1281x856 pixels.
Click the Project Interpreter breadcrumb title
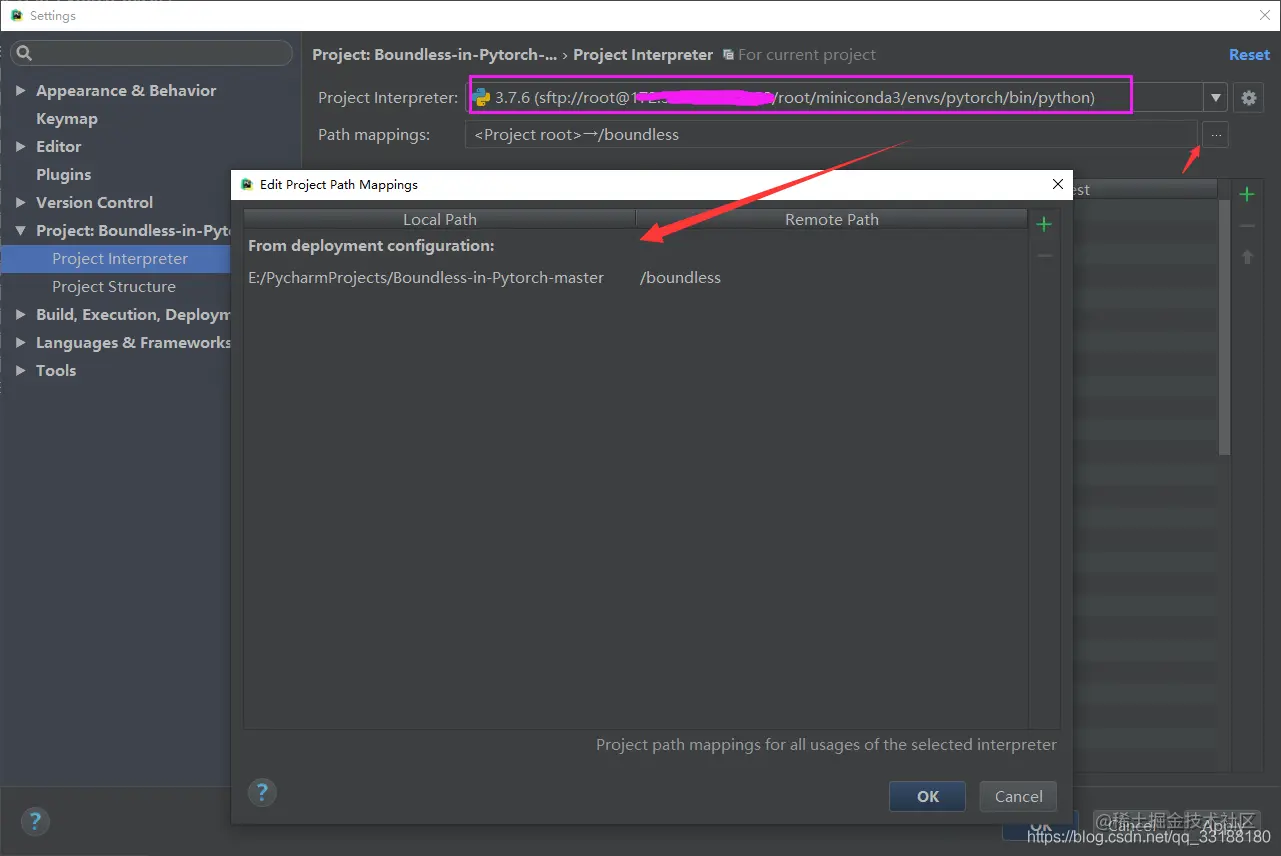pyautogui.click(x=643, y=55)
